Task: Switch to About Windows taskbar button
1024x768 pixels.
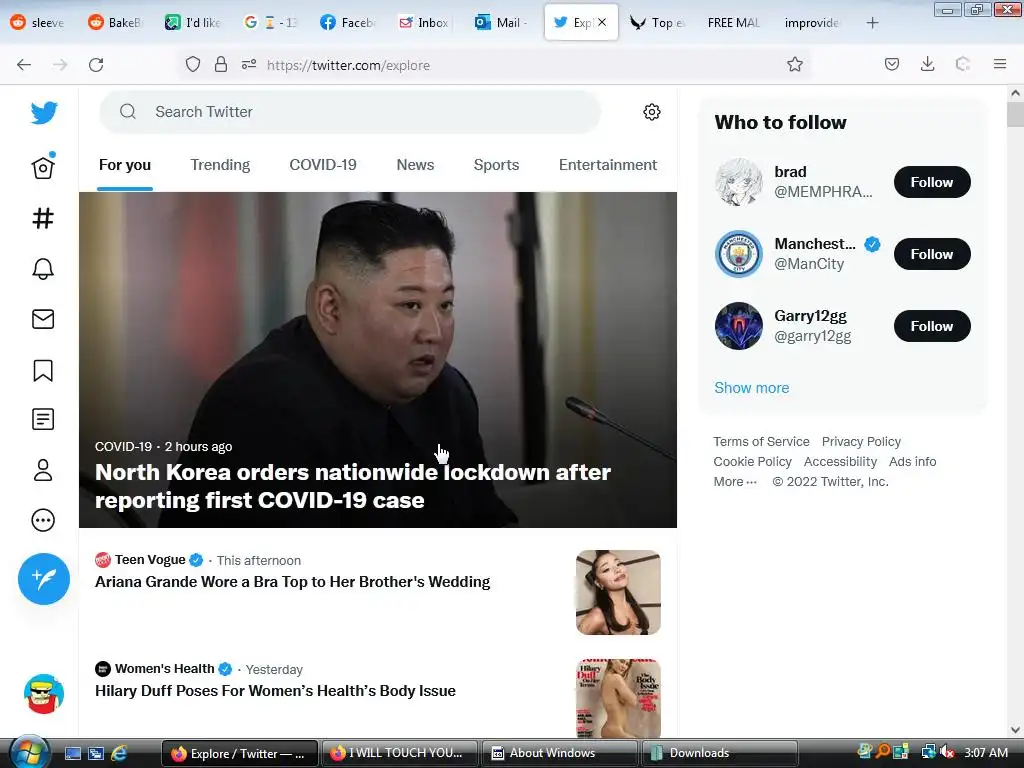Action: coord(560,754)
